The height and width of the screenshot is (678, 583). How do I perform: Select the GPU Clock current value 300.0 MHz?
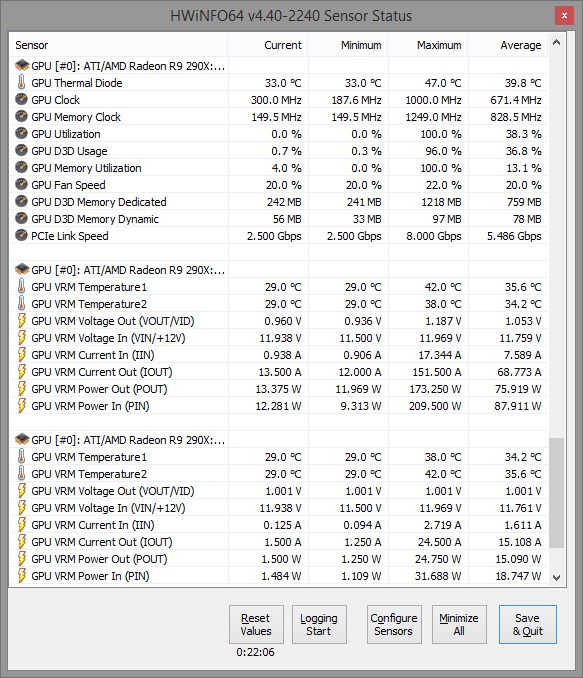tap(276, 100)
